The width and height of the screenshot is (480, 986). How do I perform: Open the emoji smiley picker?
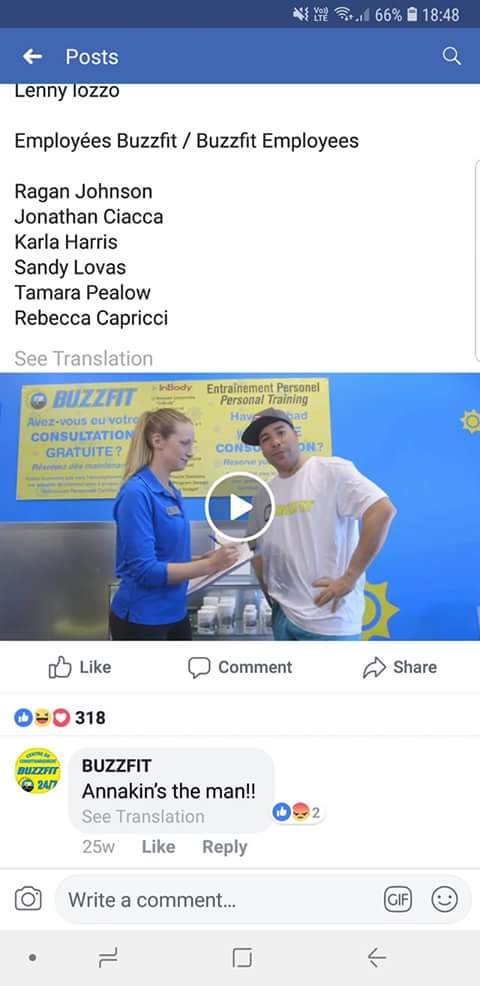[444, 900]
